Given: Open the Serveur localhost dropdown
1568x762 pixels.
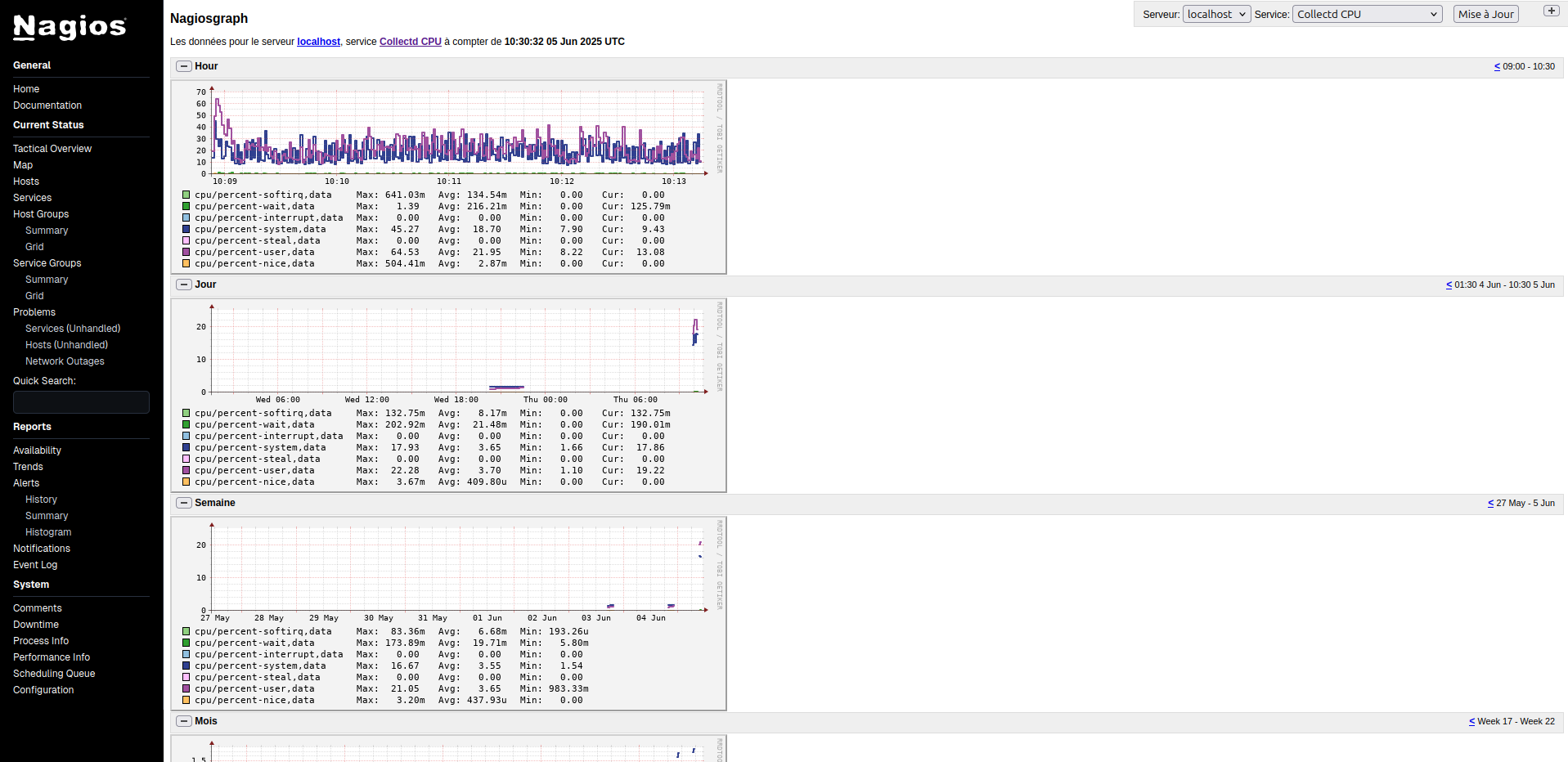Looking at the screenshot, I should pos(1216,14).
